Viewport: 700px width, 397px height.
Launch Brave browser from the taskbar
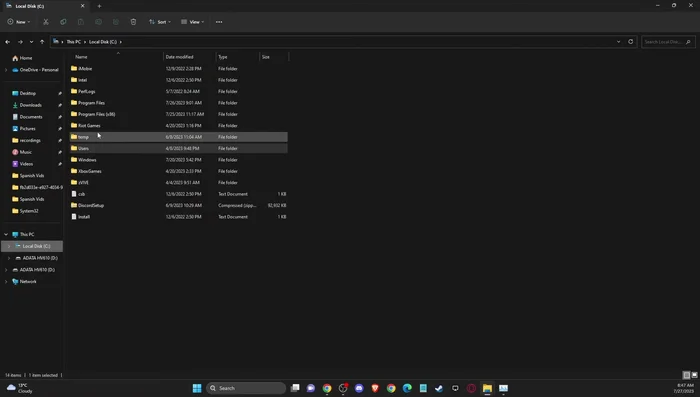375,388
